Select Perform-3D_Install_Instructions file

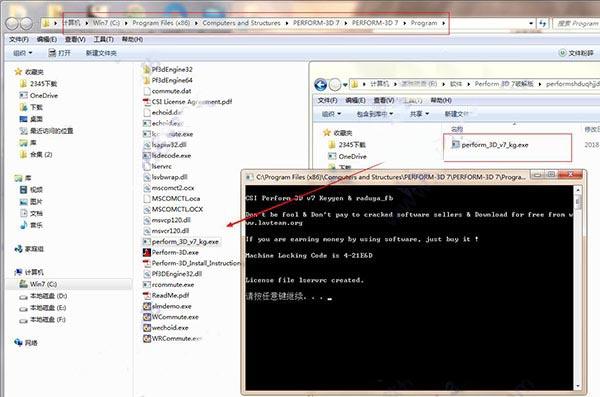tap(192, 263)
